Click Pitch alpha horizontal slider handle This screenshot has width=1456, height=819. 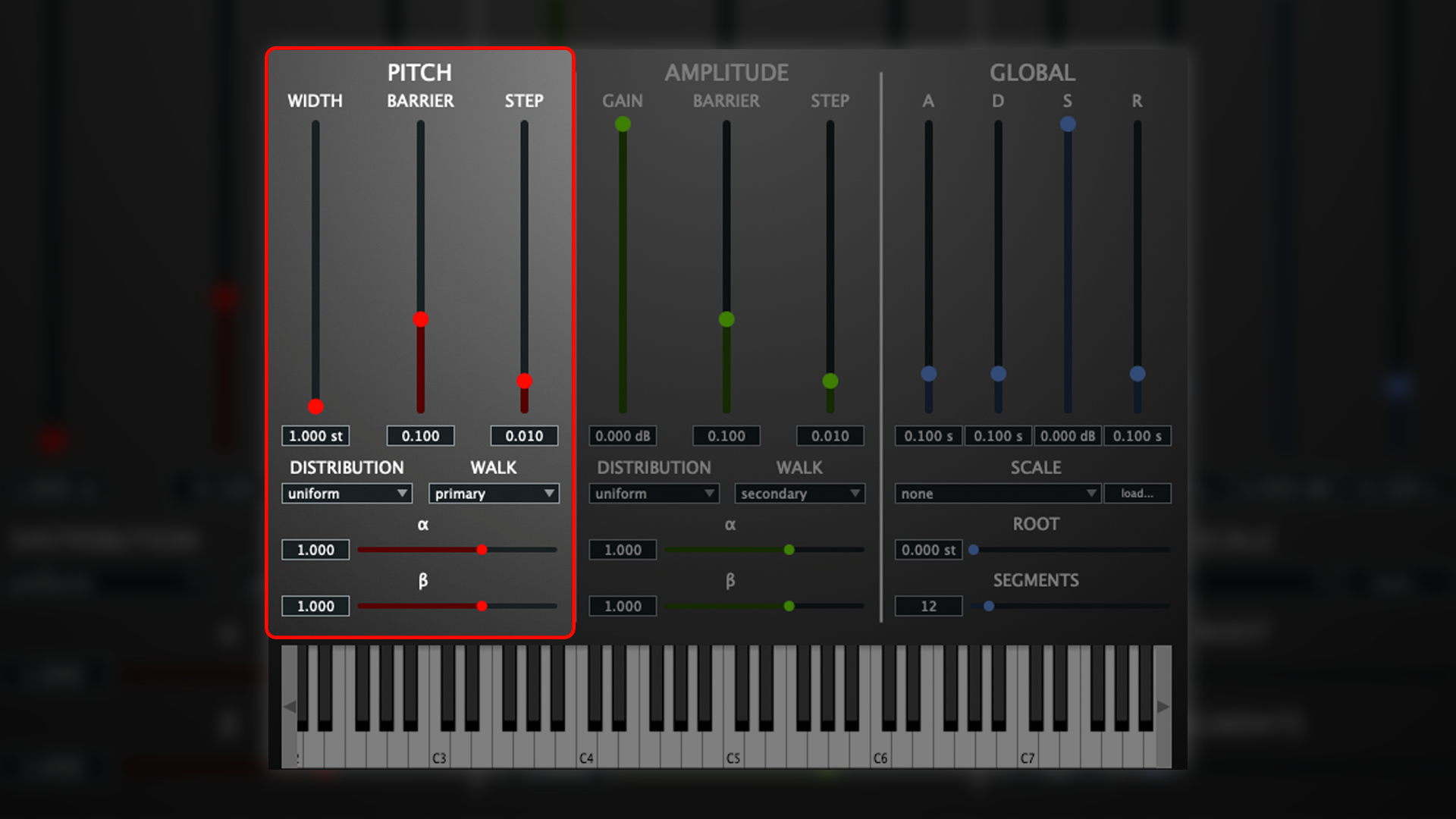pyautogui.click(x=482, y=550)
